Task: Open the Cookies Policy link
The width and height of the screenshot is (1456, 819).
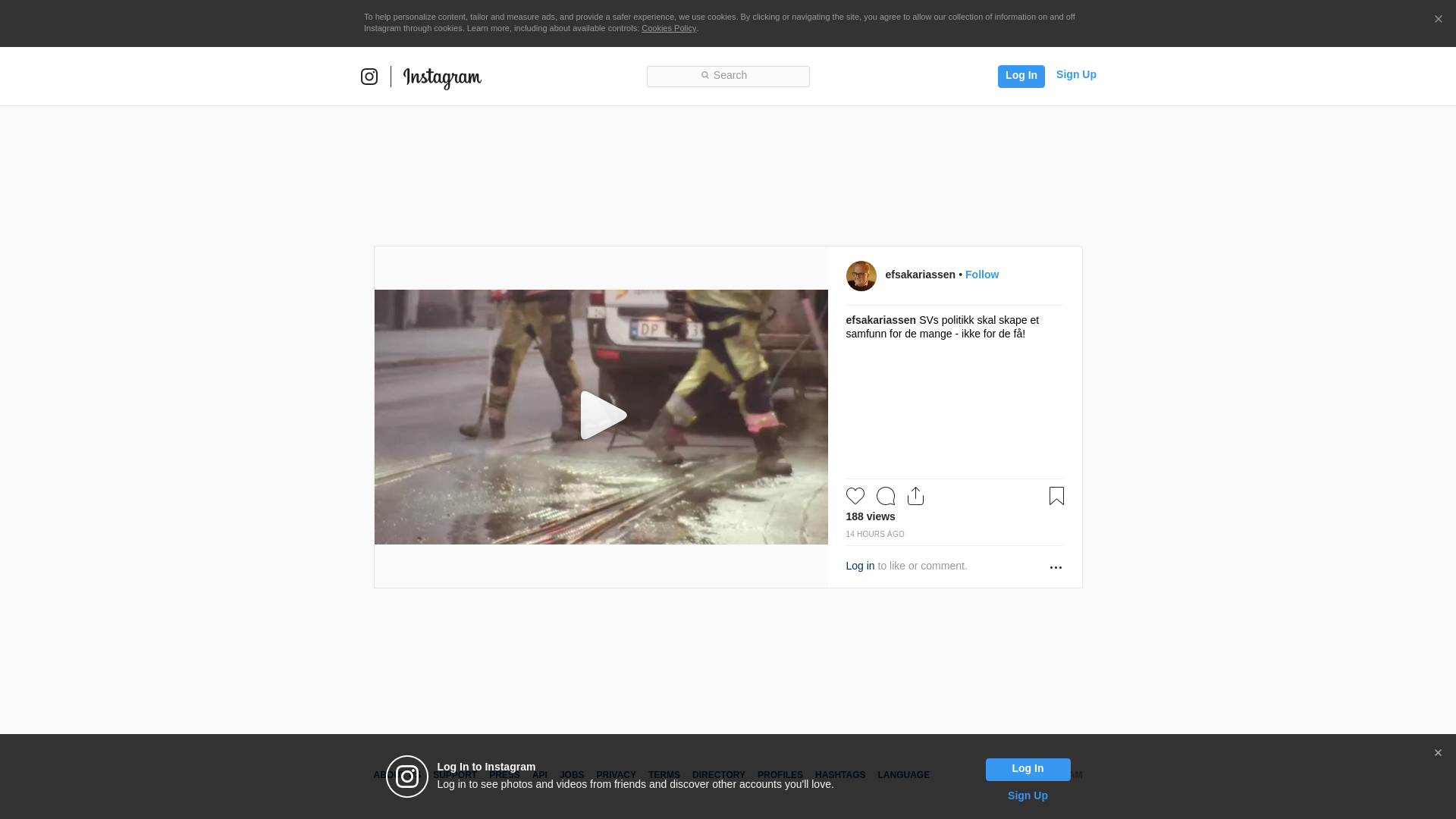Action: 669,28
